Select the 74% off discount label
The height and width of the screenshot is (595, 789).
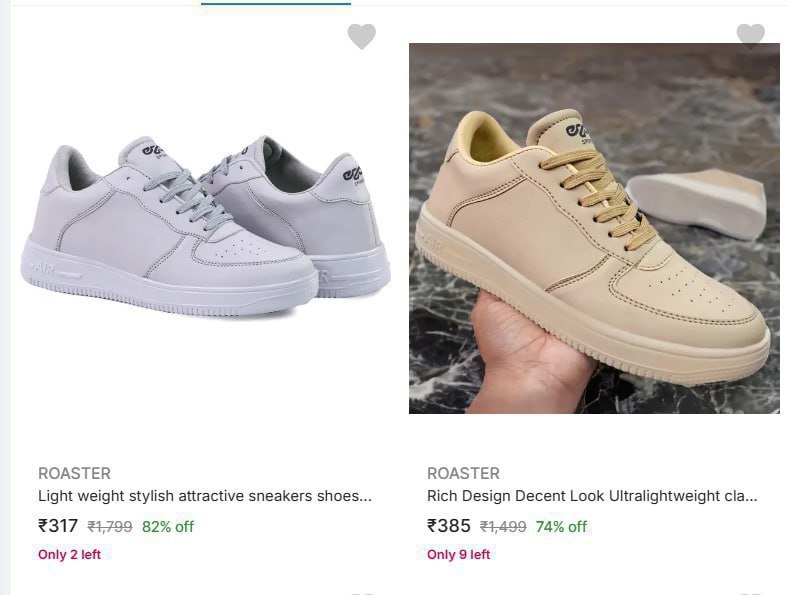561,527
